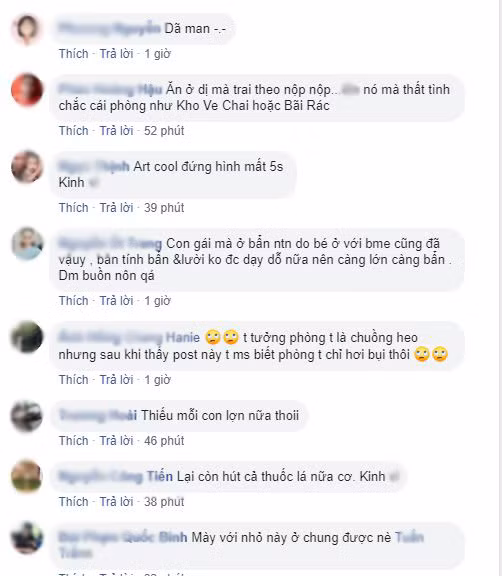Click Trả lời under 'chuồng heo' comment
This screenshot has width=502, height=576.
pos(116,379)
